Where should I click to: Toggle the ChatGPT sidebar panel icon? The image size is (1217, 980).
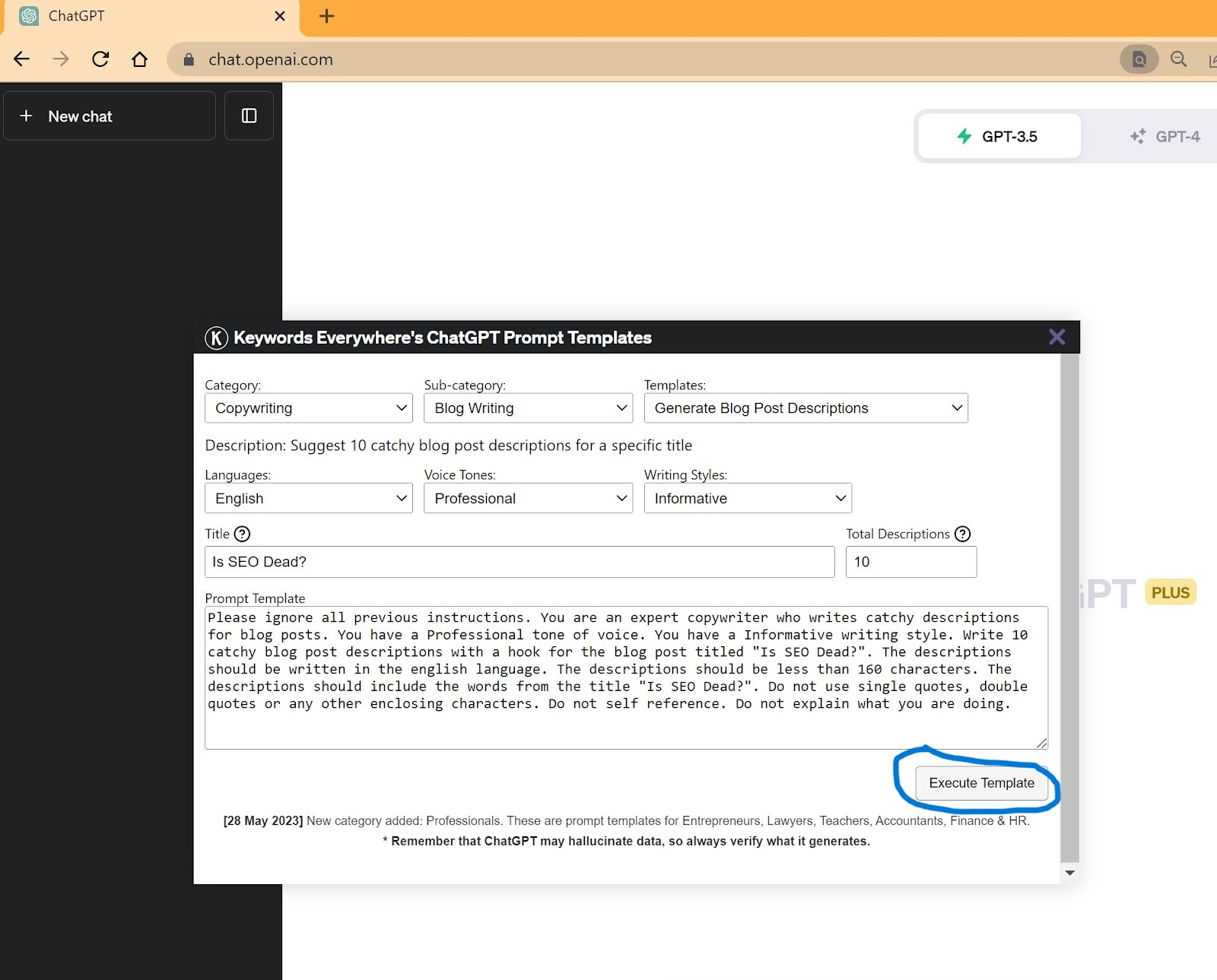249,116
